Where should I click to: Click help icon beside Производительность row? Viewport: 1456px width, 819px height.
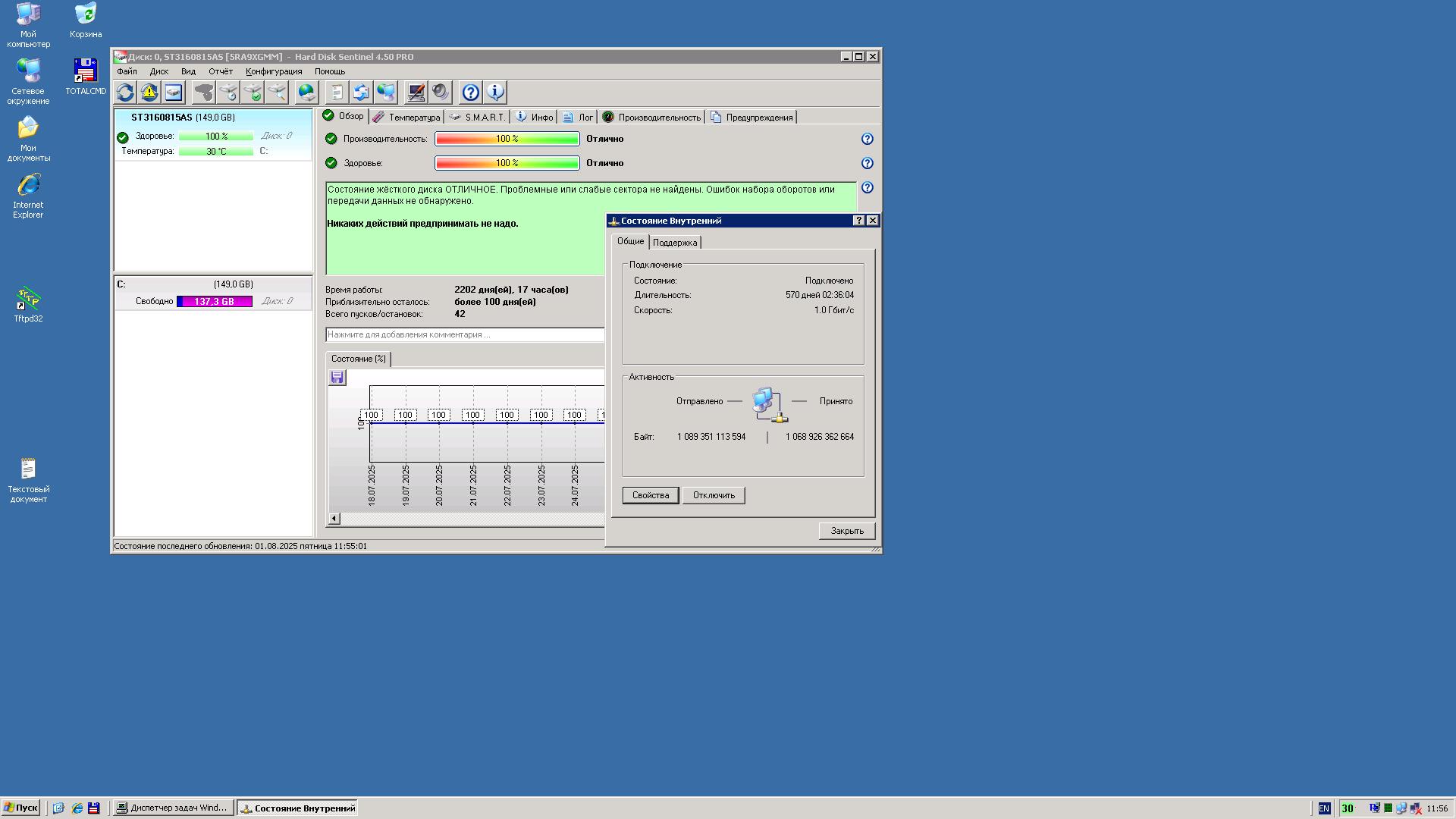[x=867, y=139]
